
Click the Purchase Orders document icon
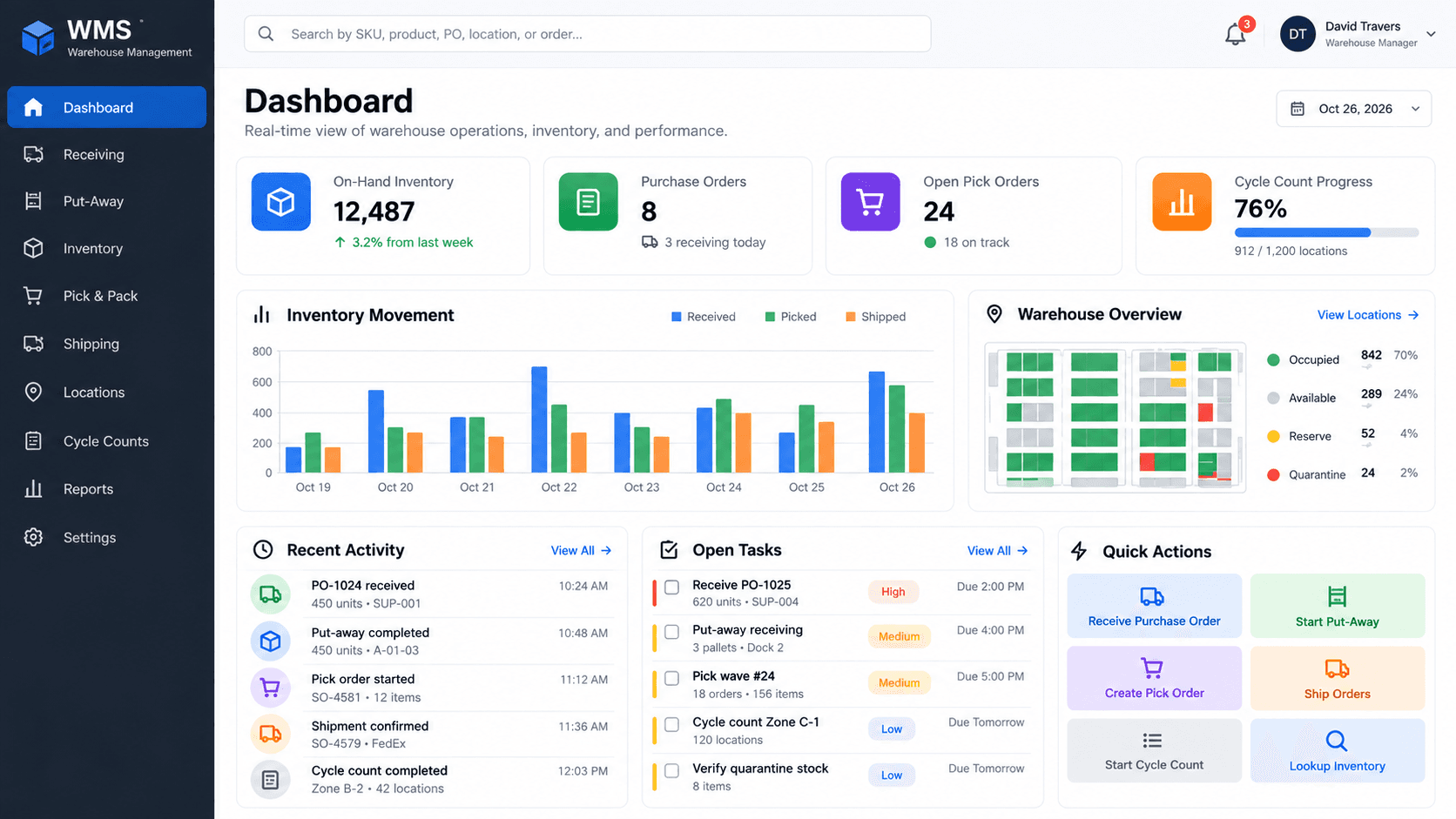point(588,202)
